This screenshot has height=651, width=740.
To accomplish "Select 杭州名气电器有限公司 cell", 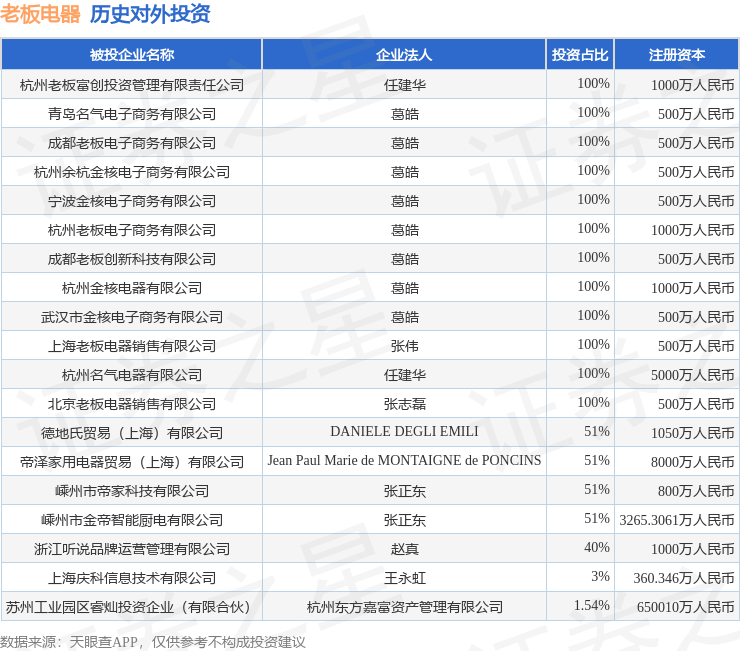I will click(132, 375).
